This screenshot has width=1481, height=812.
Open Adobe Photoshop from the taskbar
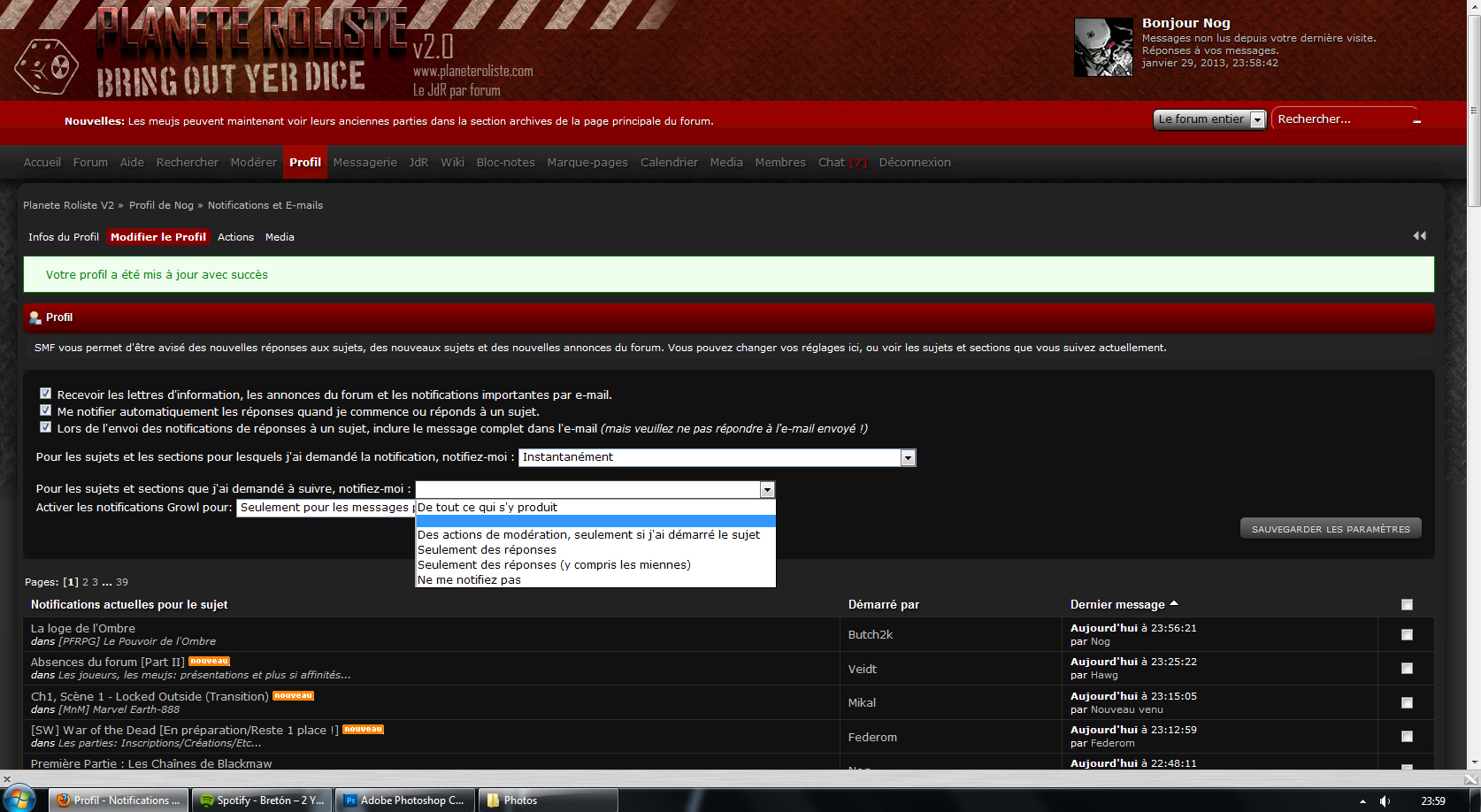pyautogui.click(x=407, y=801)
